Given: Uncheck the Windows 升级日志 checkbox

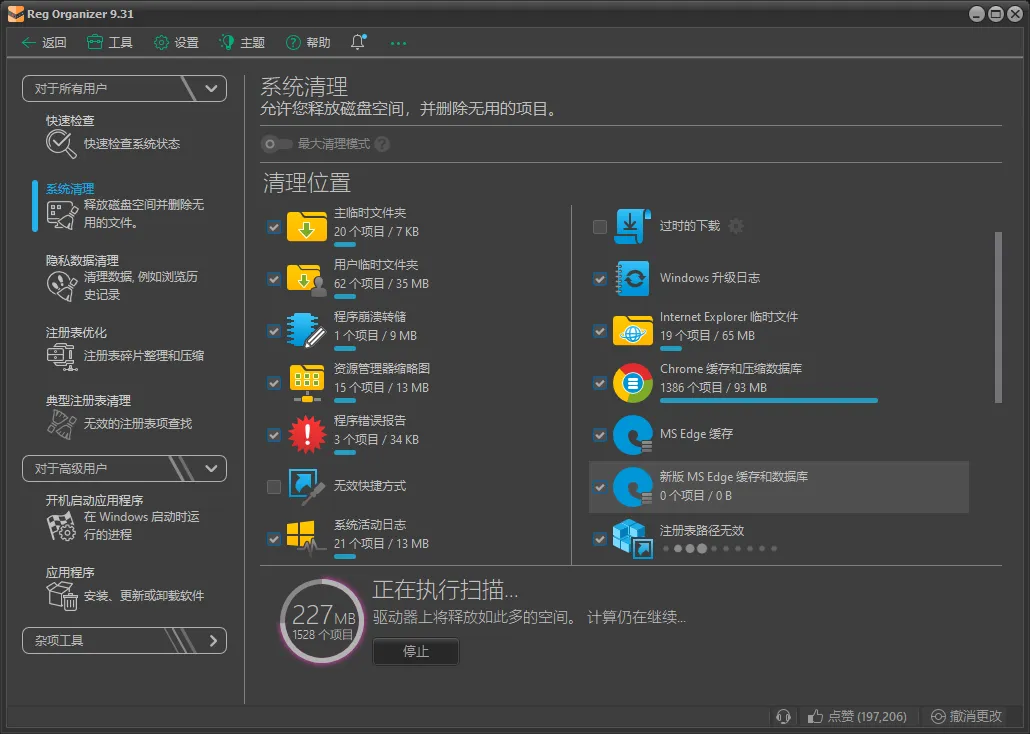Looking at the screenshot, I should 600,279.
